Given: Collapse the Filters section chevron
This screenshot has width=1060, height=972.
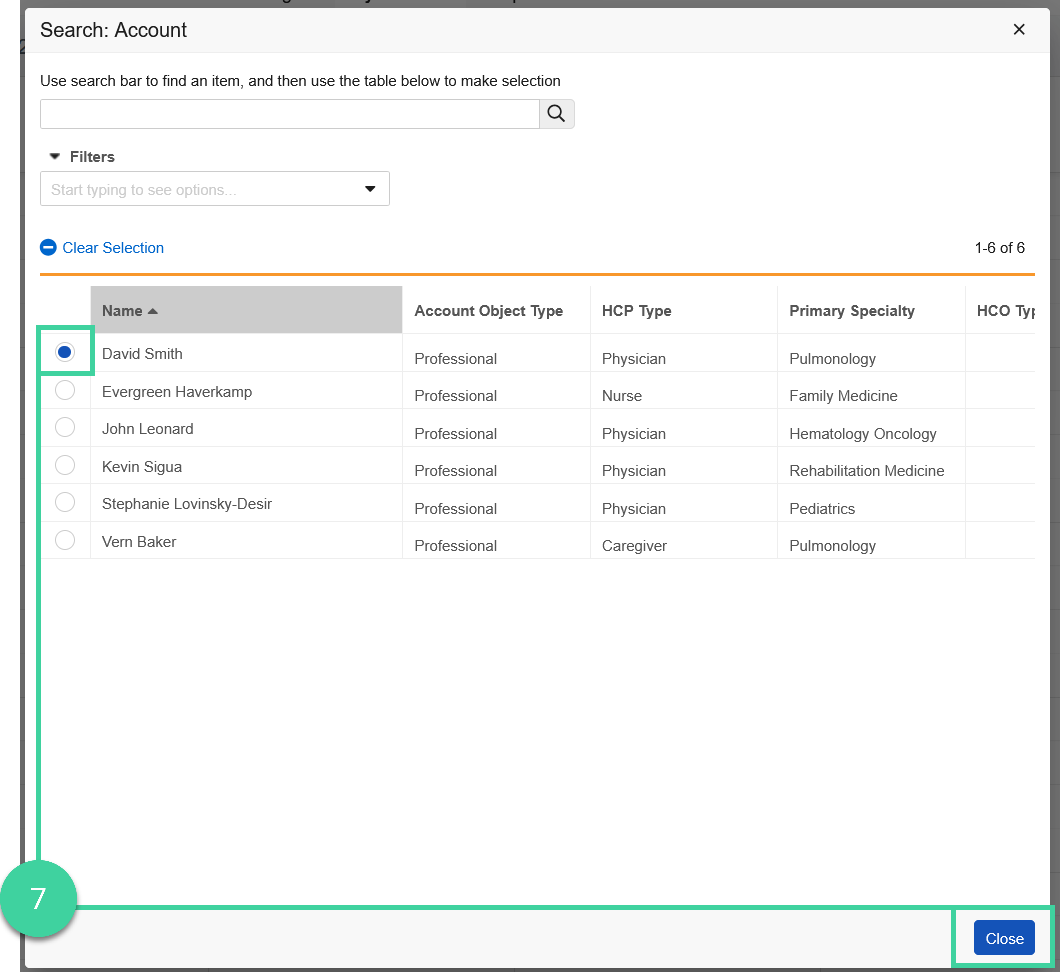Looking at the screenshot, I should coord(54,156).
